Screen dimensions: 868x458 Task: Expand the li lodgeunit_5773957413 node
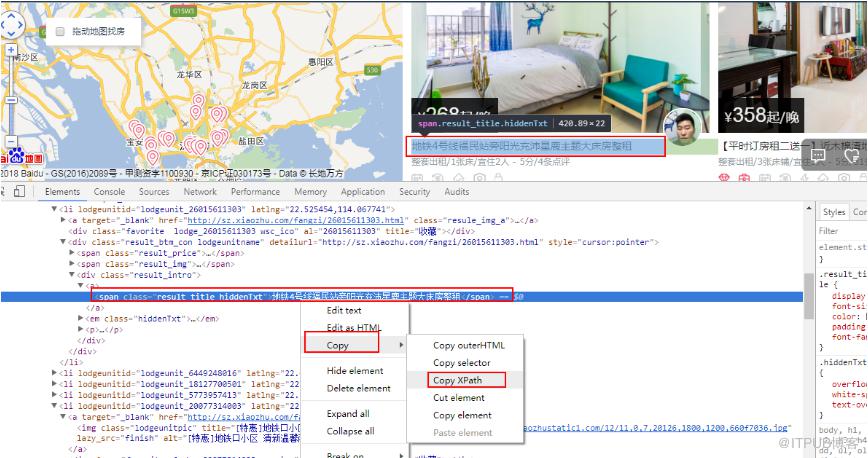54,395
